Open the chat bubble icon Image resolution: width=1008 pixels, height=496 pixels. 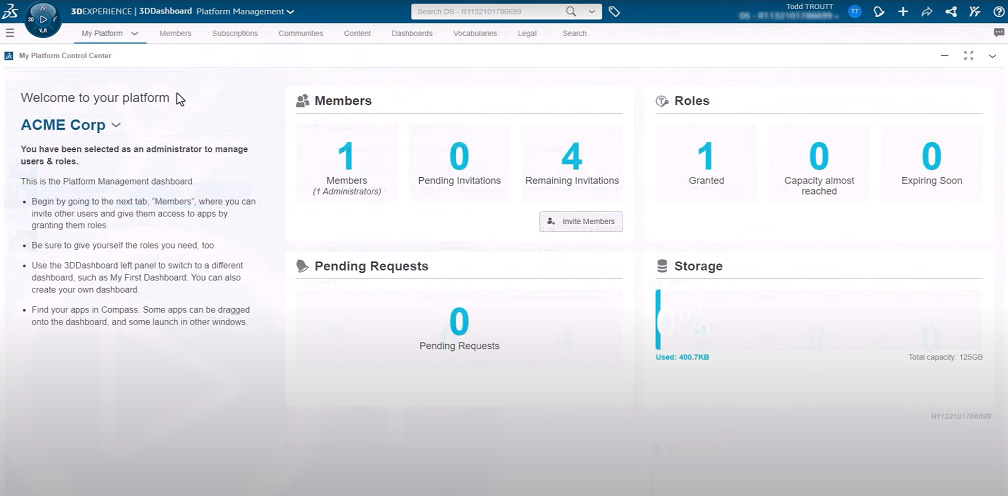point(998,33)
